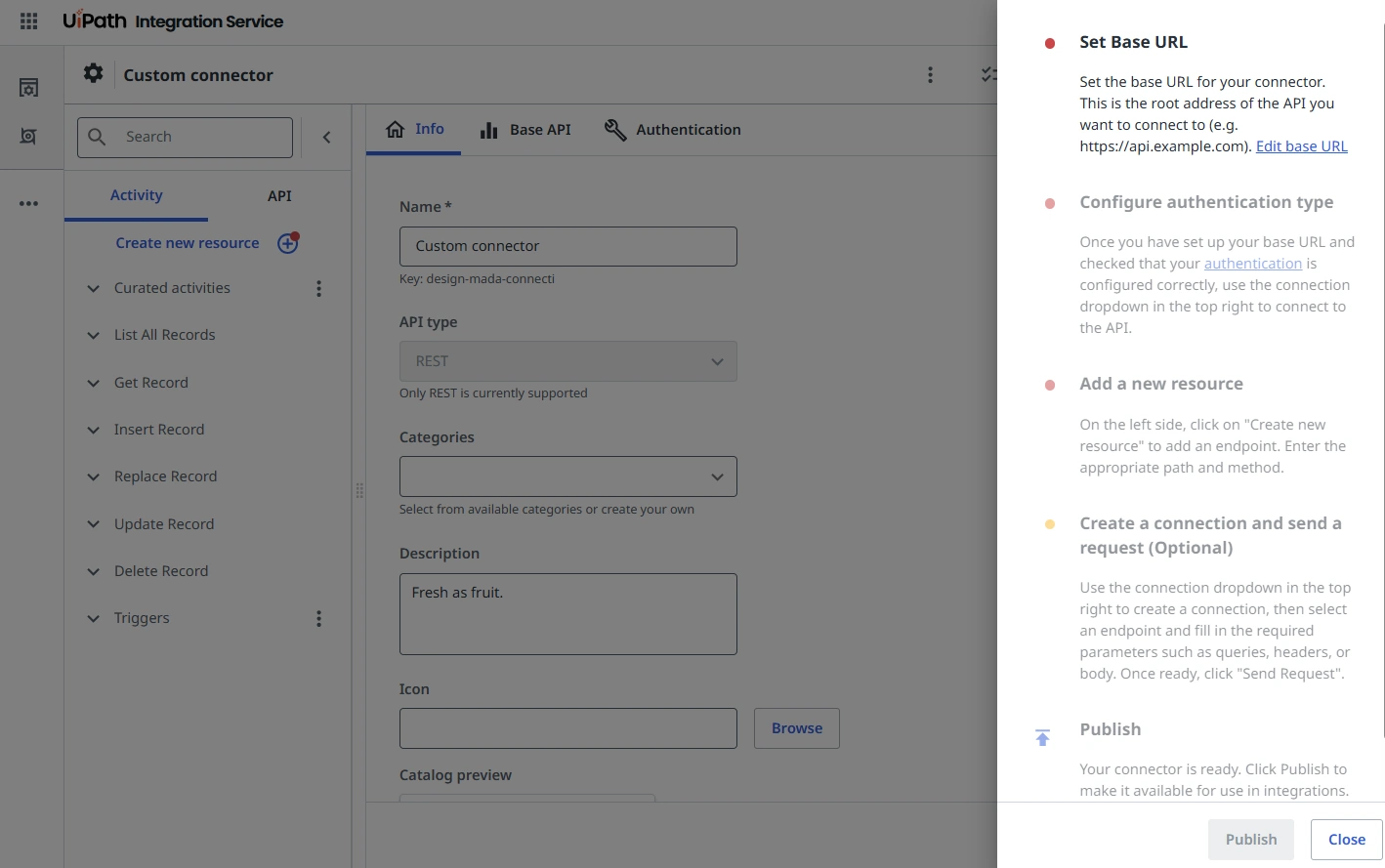
Task: Open the header three-dot menu
Action: tap(930, 74)
